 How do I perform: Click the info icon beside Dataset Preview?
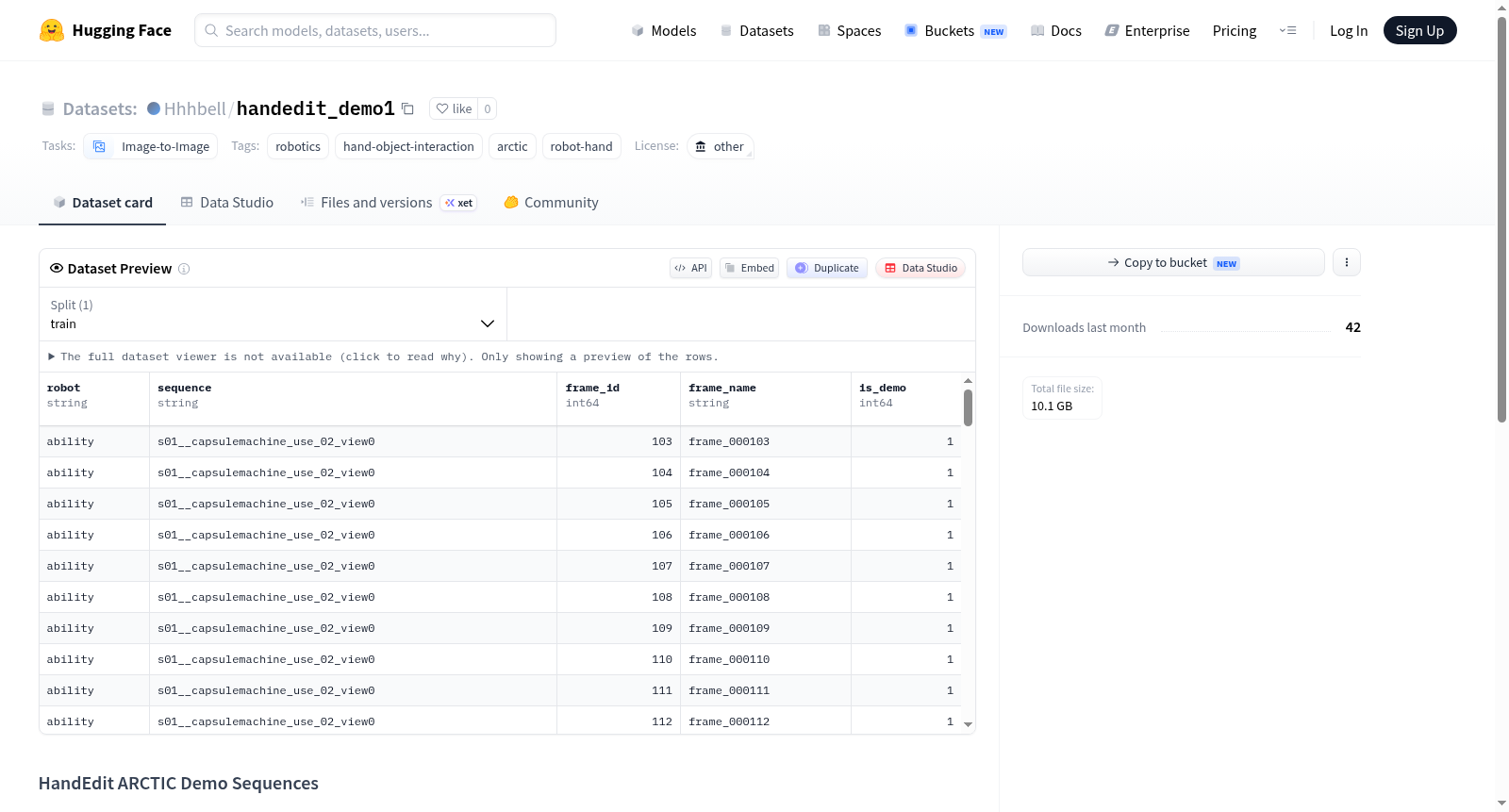coord(184,269)
